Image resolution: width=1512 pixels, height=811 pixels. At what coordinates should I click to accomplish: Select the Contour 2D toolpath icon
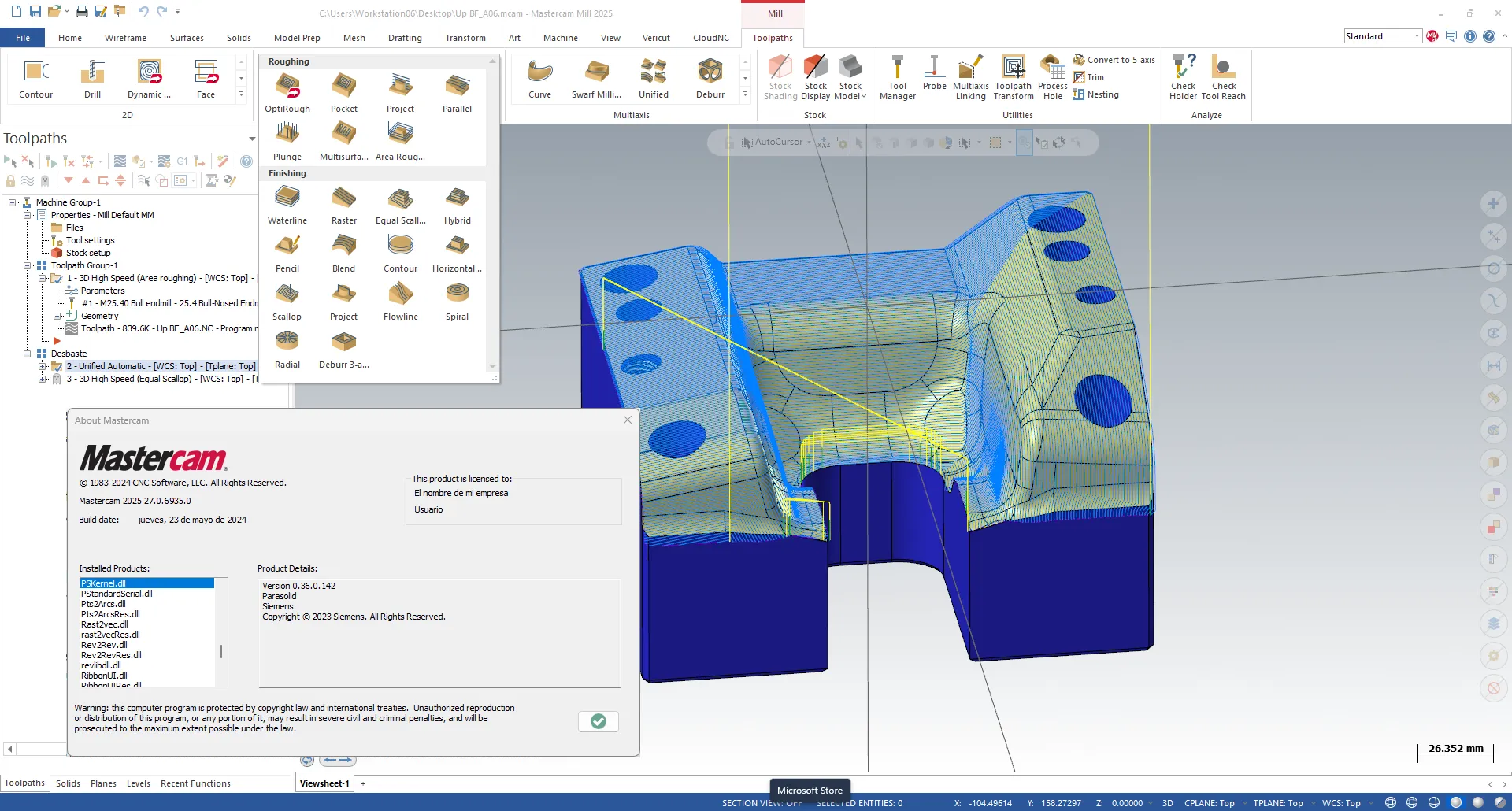[x=35, y=80]
